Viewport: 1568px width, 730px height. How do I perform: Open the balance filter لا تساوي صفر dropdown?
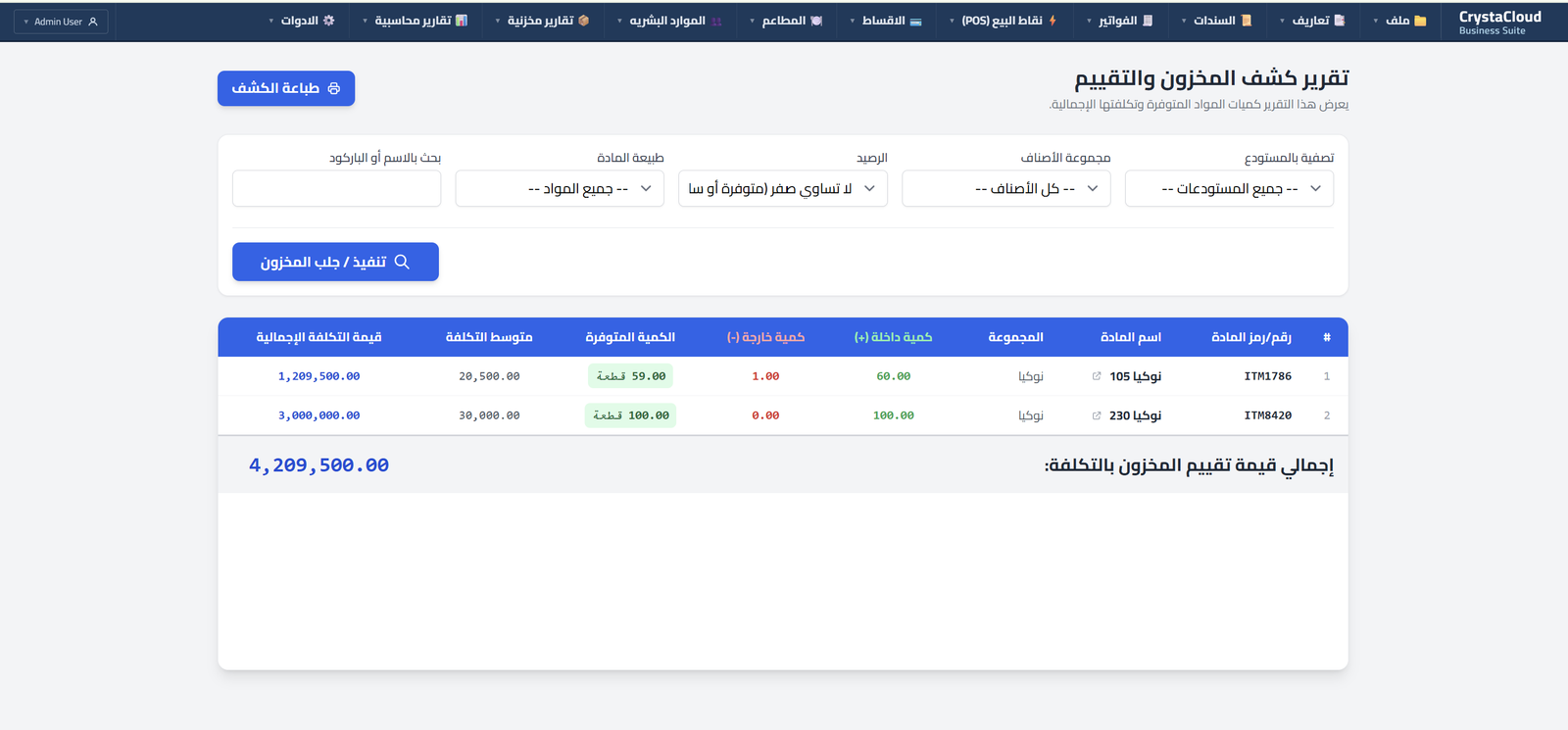coord(783,188)
